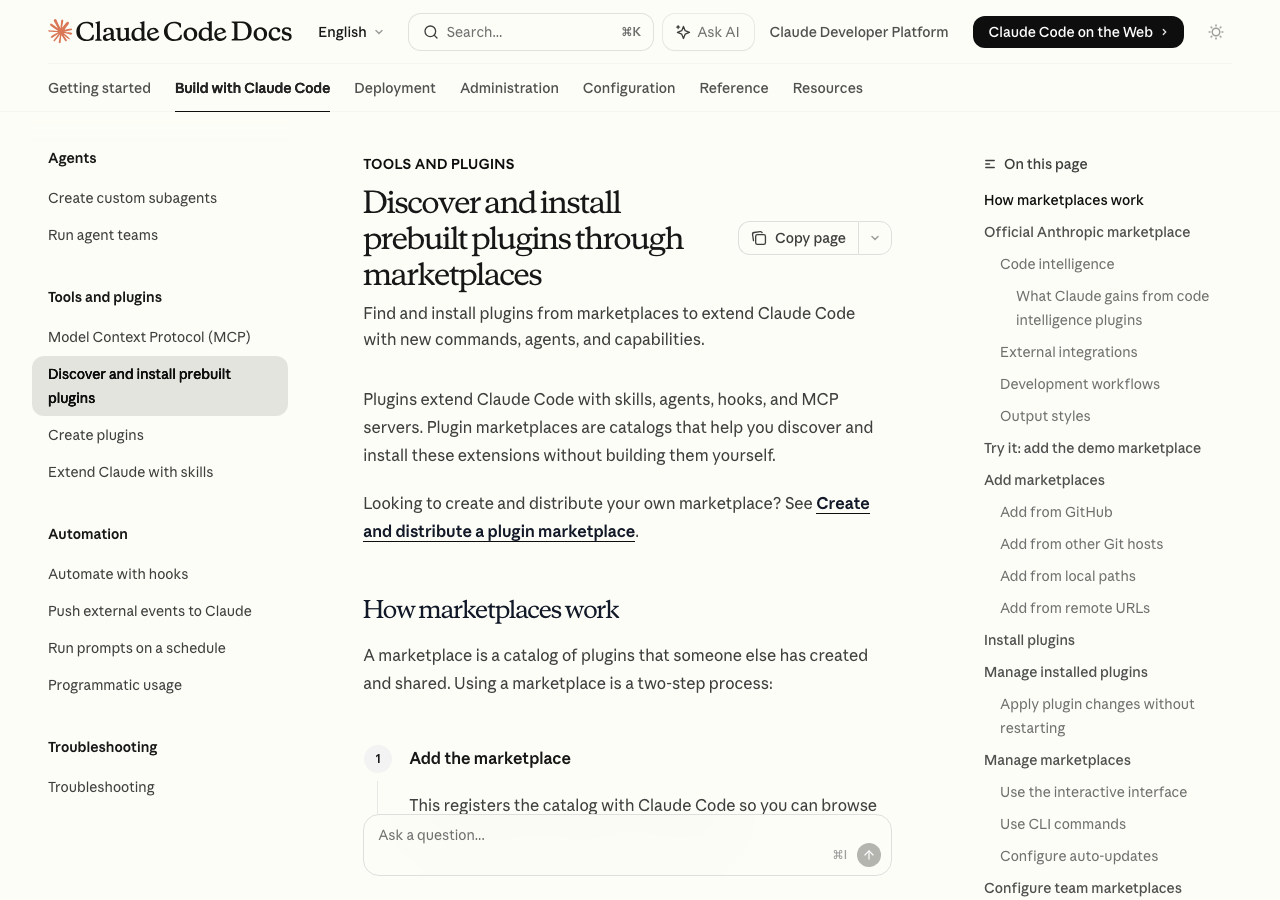Open Claude Code on the Web button

click(1077, 32)
